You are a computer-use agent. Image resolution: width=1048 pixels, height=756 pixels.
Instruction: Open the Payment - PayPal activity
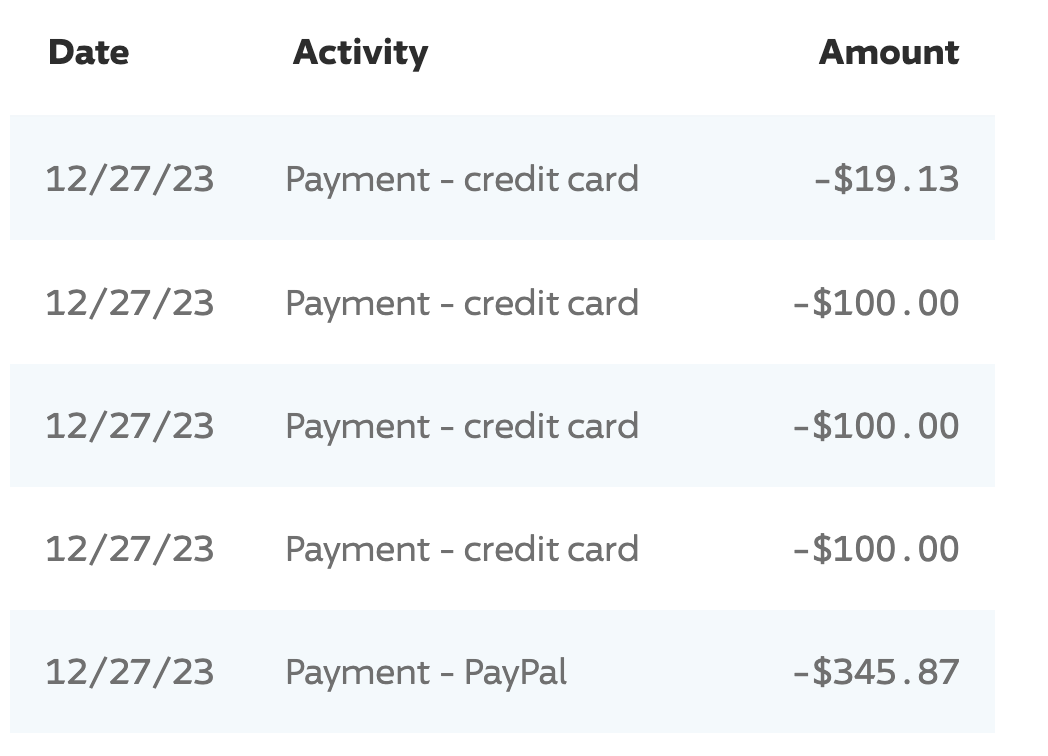coord(426,672)
